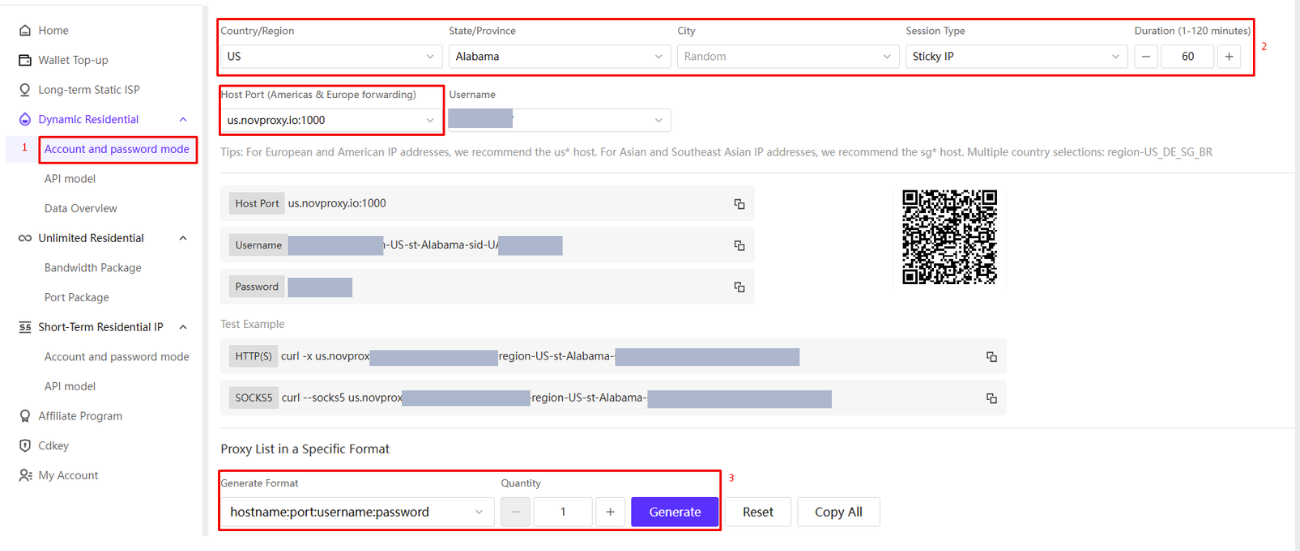Collapse the Short-Term Residential IP menu
The height and width of the screenshot is (551, 1300).
[183, 327]
